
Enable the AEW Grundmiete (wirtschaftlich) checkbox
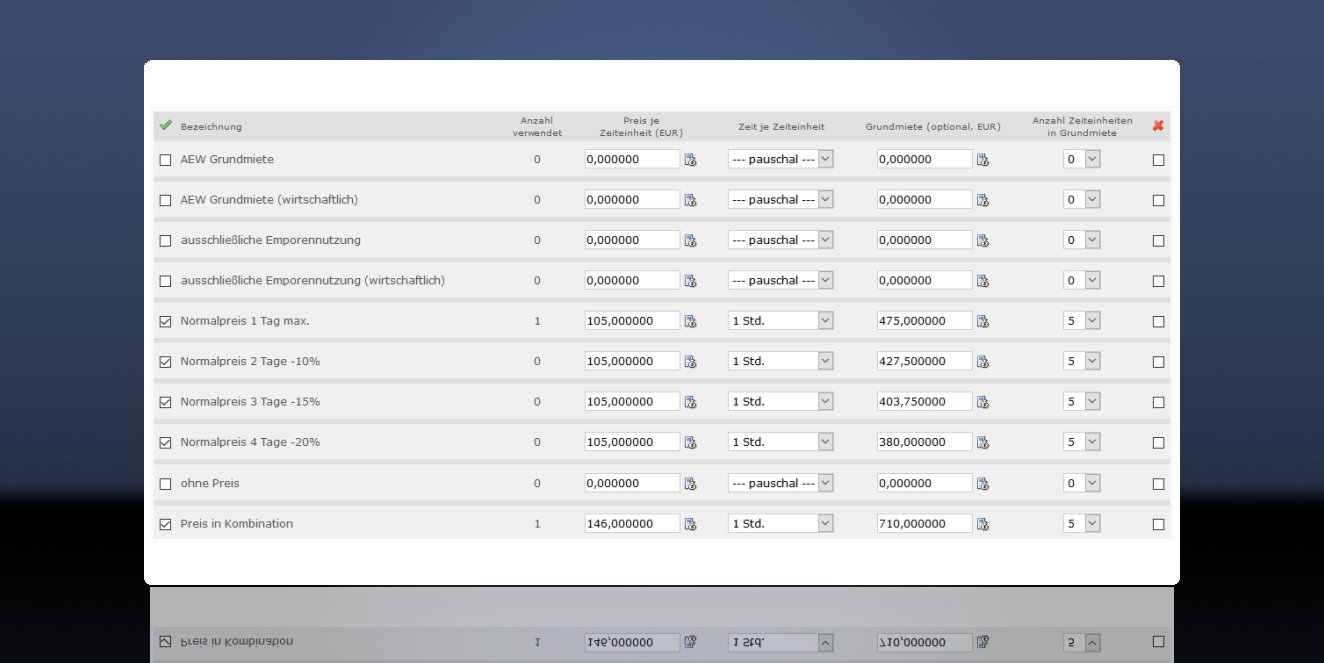(x=166, y=200)
